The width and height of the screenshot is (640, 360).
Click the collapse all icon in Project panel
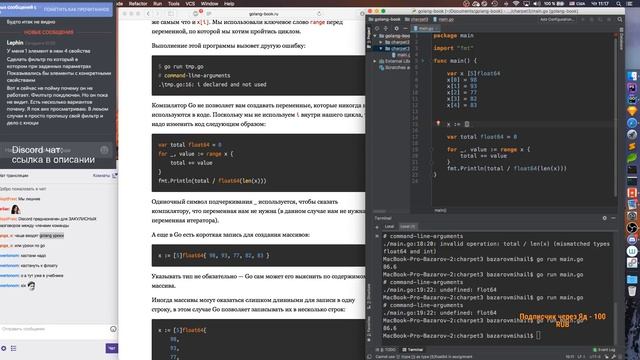pyautogui.click(x=386, y=29)
